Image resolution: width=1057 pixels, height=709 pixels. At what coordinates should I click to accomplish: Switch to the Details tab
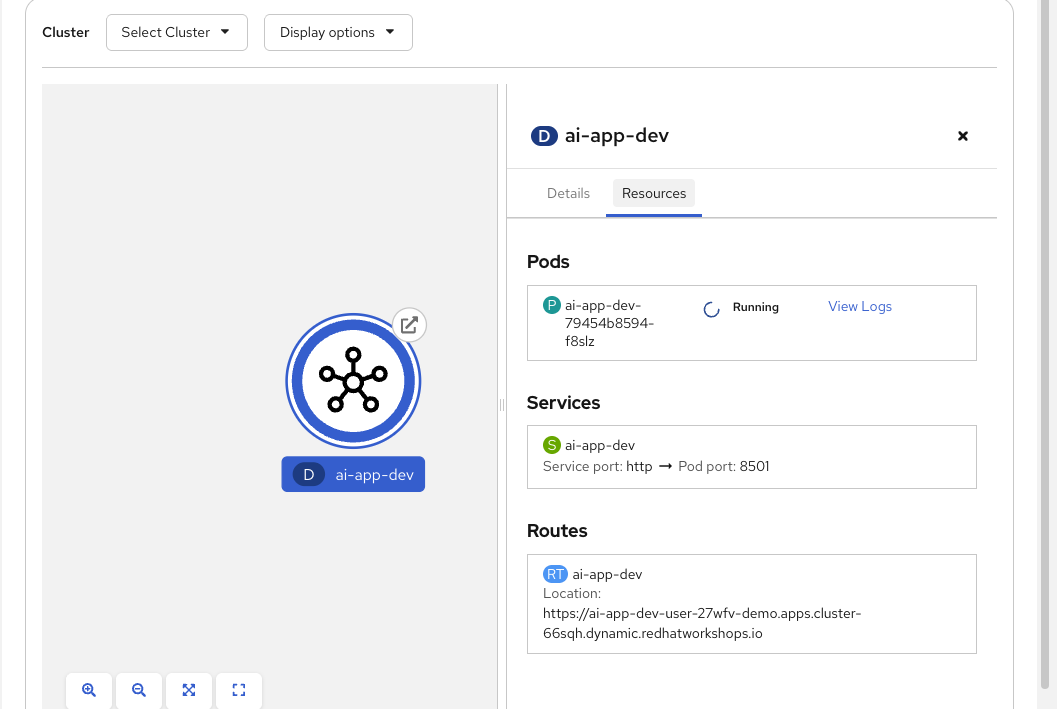pos(568,193)
